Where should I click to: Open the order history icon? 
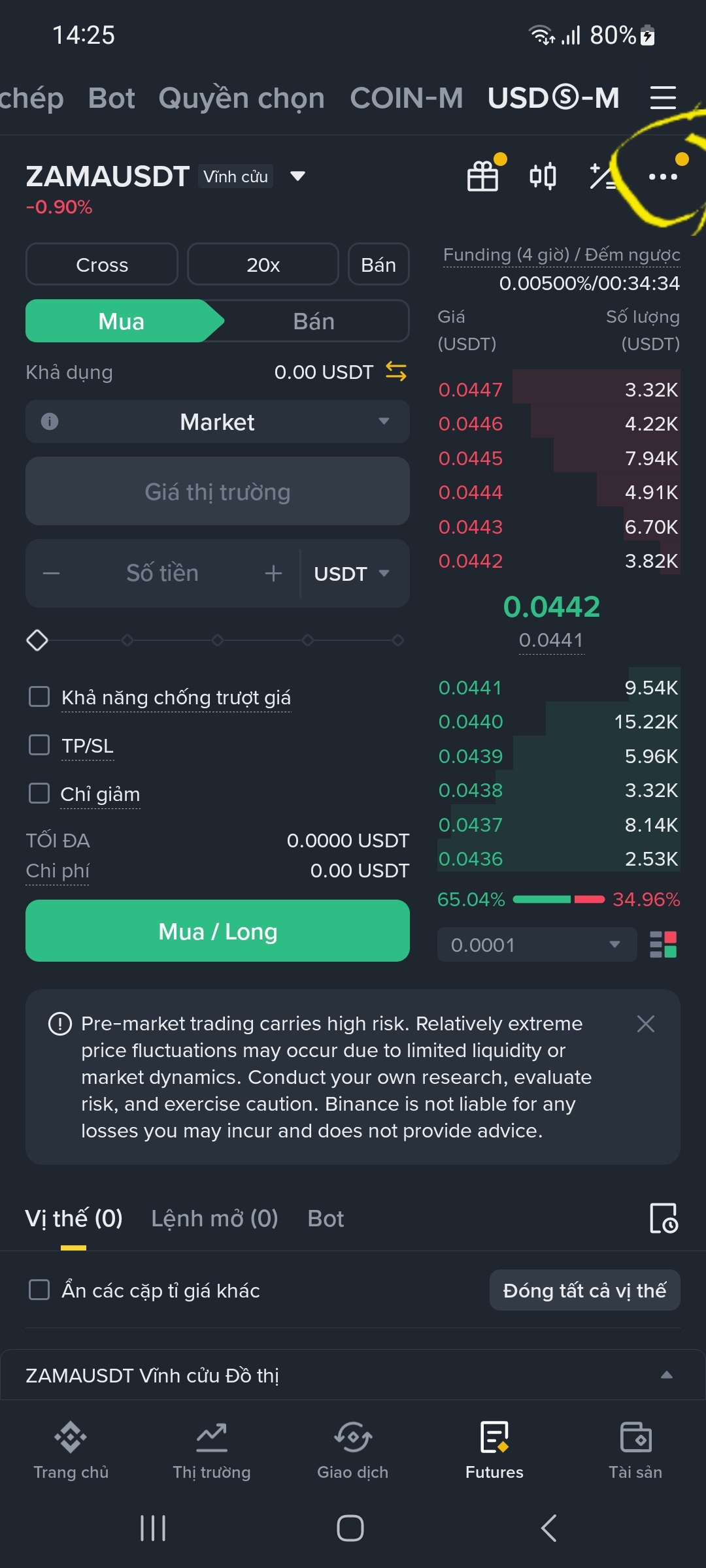664,1218
